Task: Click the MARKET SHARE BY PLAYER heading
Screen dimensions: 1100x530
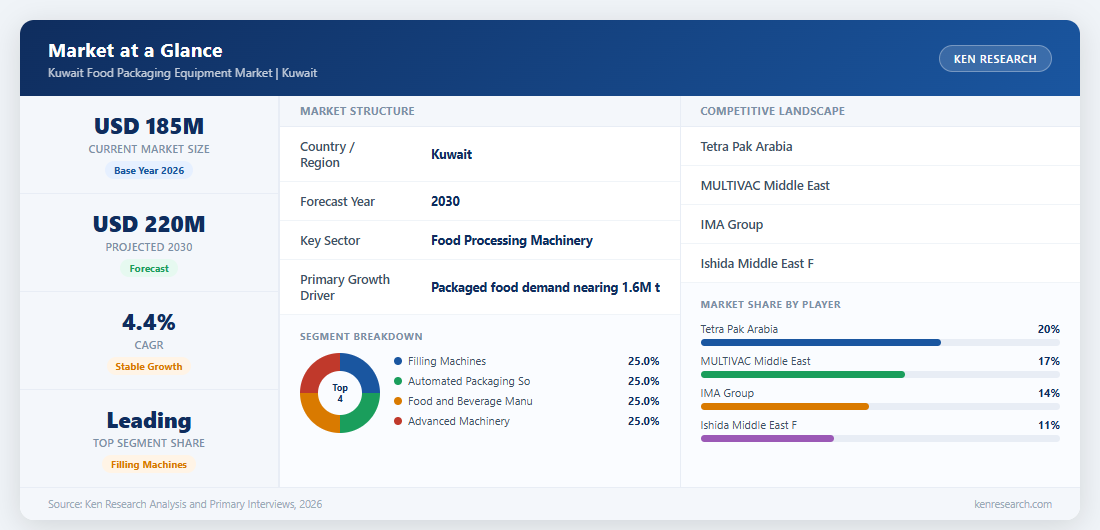Action: tap(770, 305)
